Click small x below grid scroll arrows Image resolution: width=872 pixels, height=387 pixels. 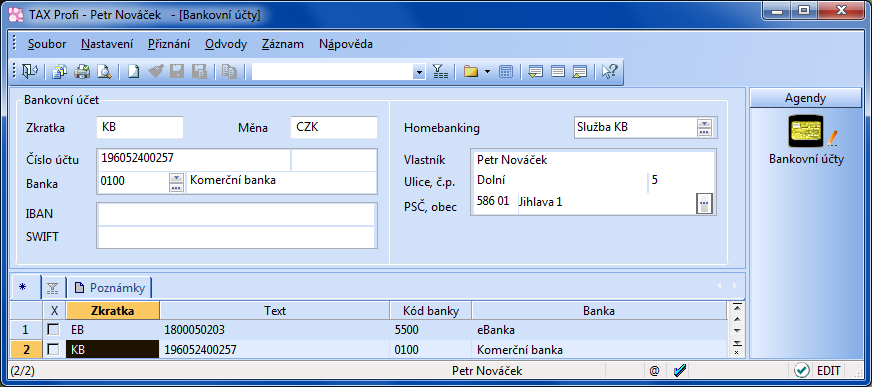pos(737,352)
